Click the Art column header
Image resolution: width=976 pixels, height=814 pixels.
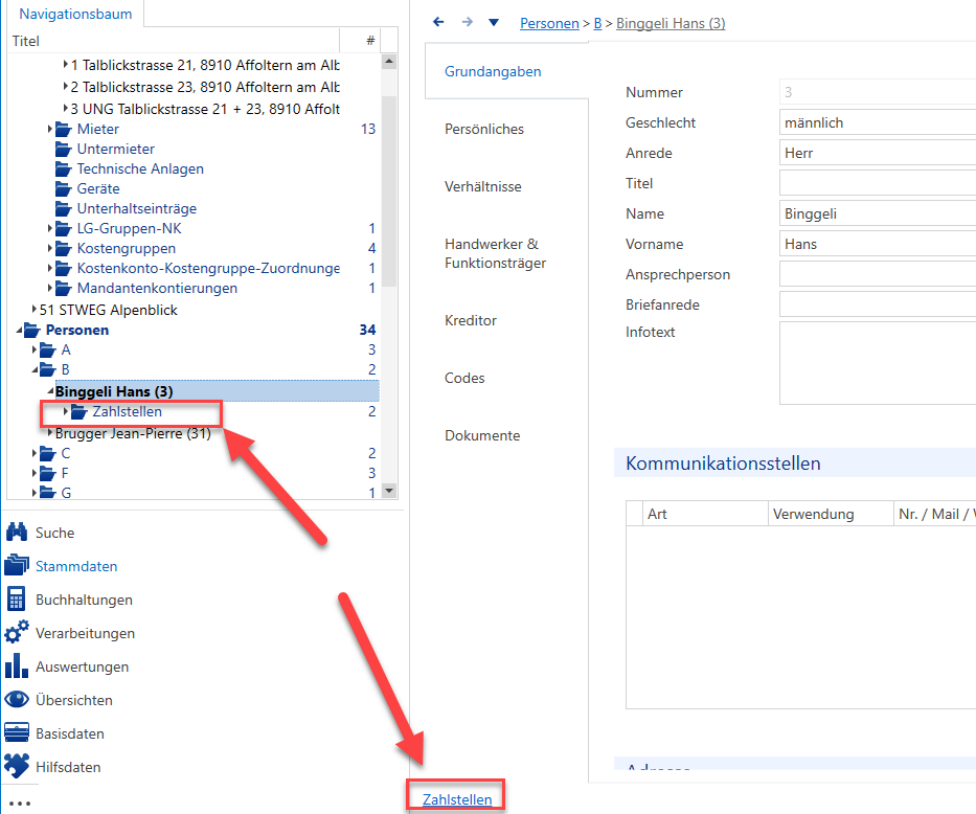[705, 513]
